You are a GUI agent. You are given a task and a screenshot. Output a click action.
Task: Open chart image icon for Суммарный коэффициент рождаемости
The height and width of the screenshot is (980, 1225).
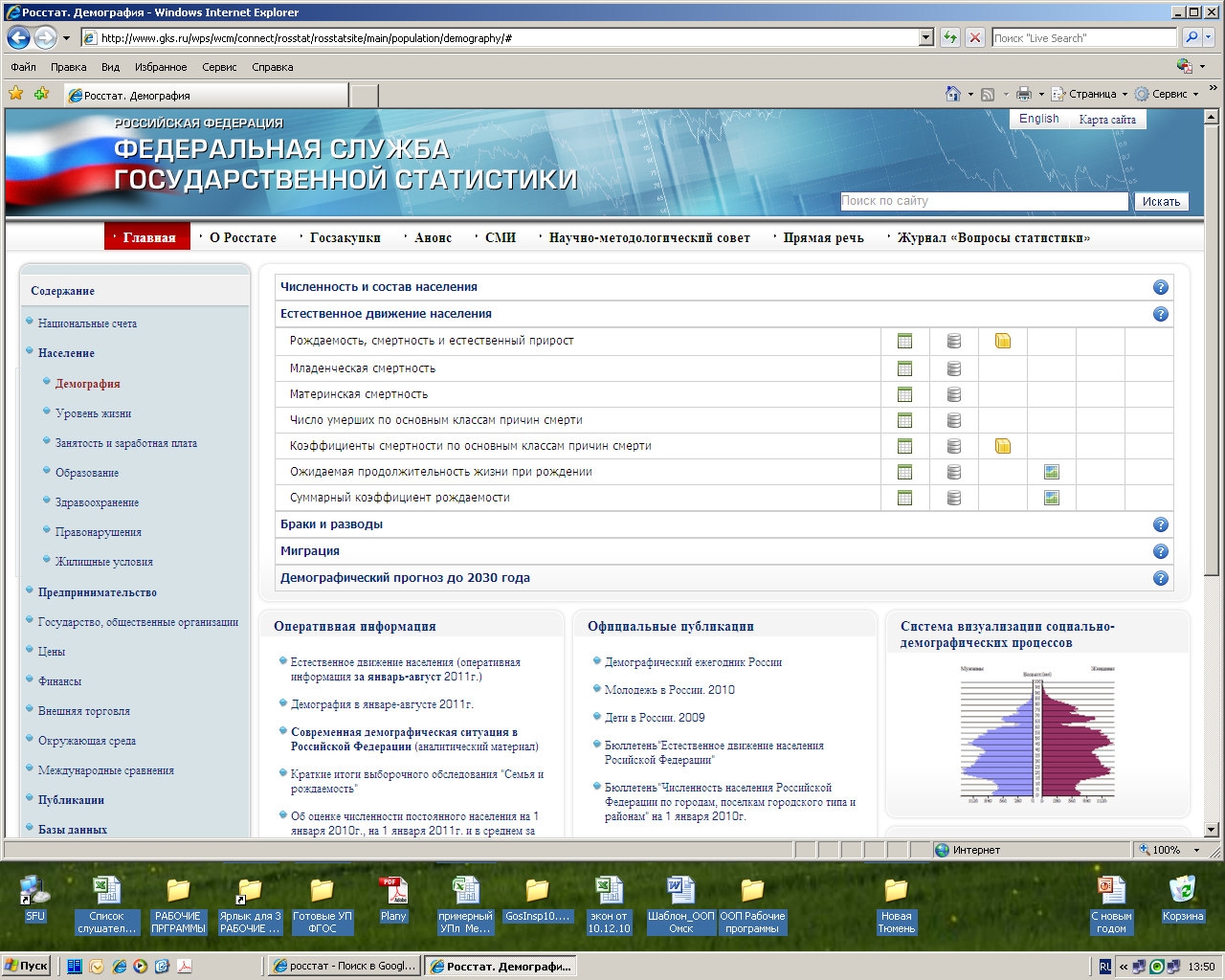point(1052,498)
